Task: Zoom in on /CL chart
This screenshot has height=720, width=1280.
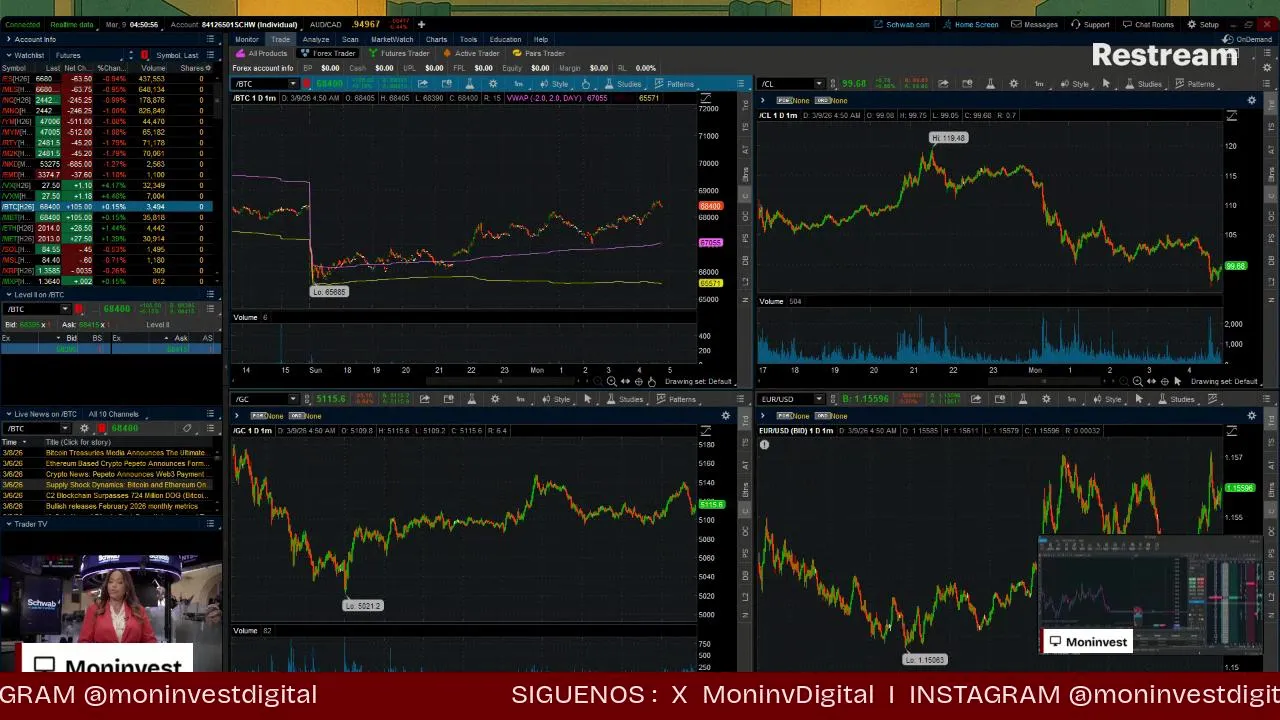Action: click(x=1137, y=381)
